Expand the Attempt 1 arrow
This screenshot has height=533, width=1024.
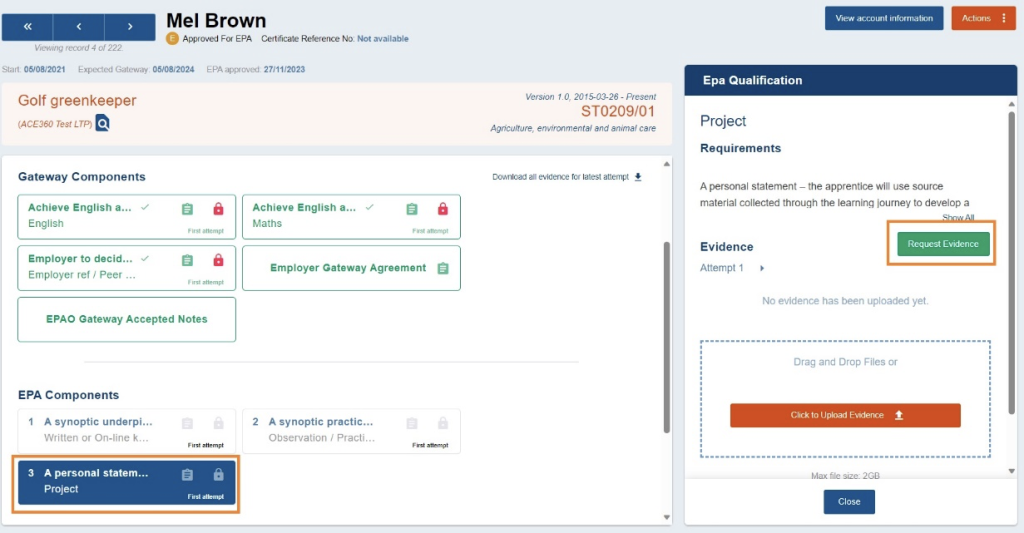click(762, 268)
